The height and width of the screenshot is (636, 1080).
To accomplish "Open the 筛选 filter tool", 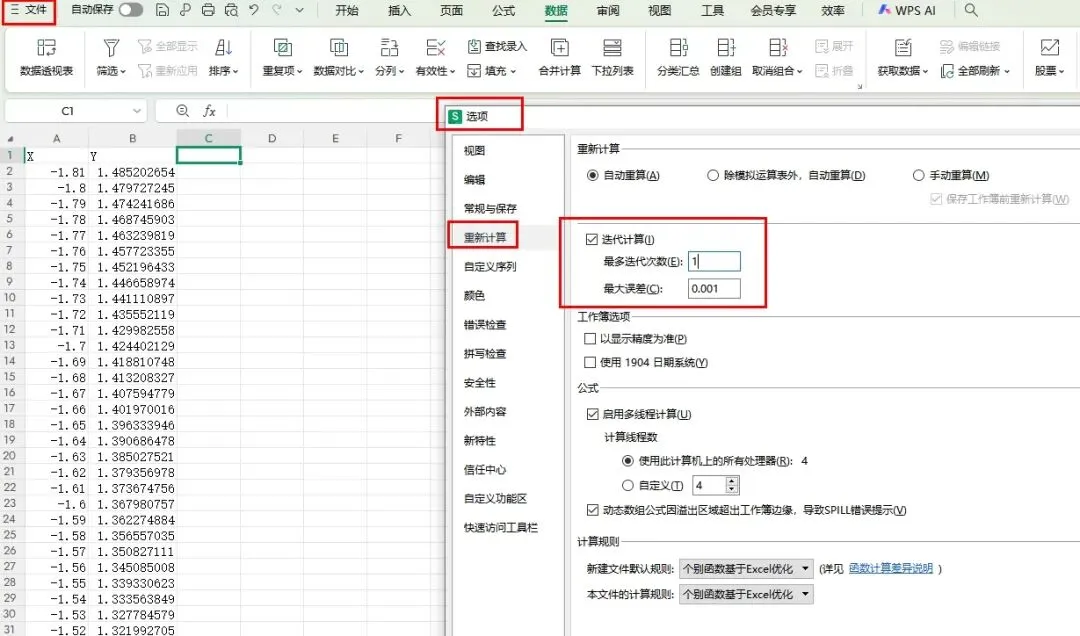I will click(x=111, y=57).
